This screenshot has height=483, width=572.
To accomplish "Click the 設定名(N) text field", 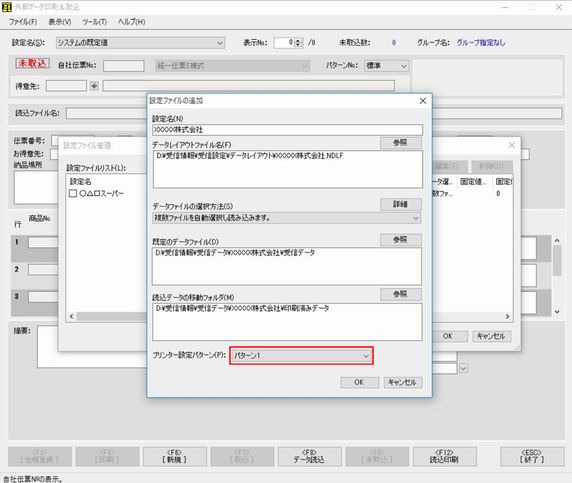I will (287, 130).
